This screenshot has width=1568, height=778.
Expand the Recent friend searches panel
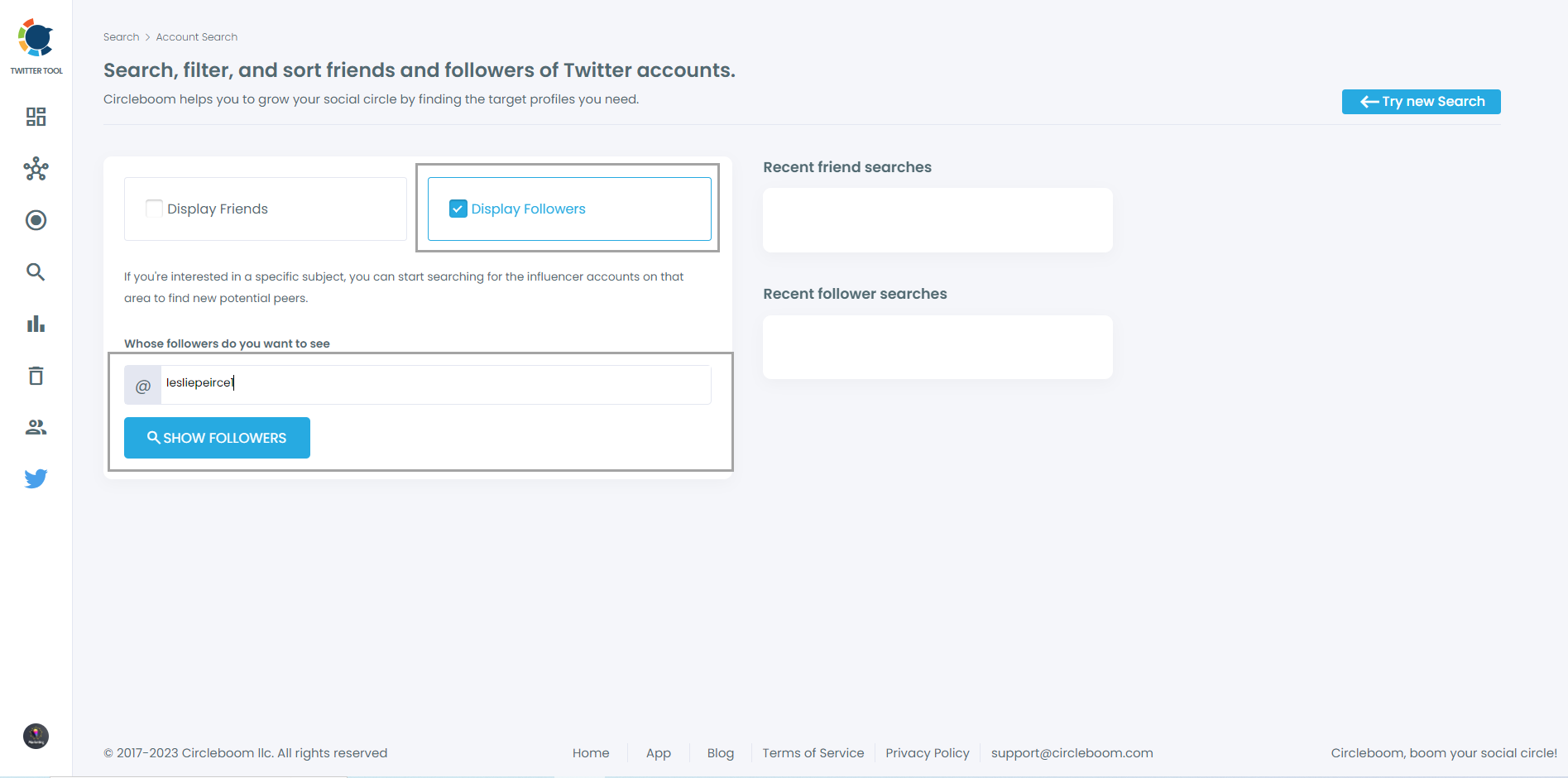click(937, 220)
